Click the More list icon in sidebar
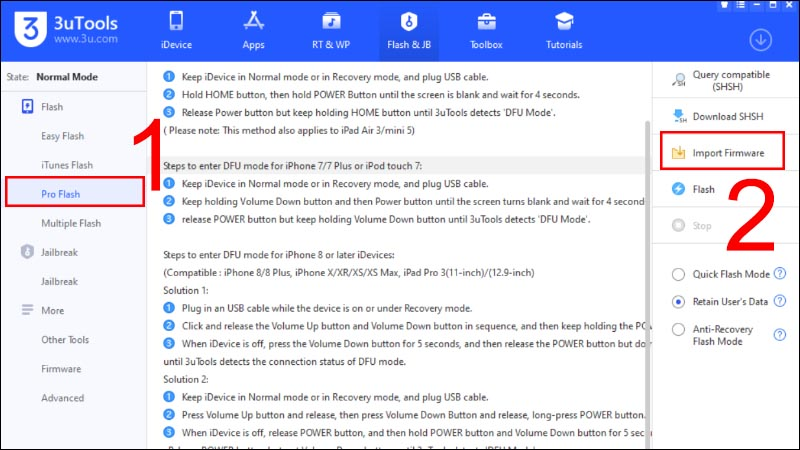800x450 pixels. click(x=28, y=310)
